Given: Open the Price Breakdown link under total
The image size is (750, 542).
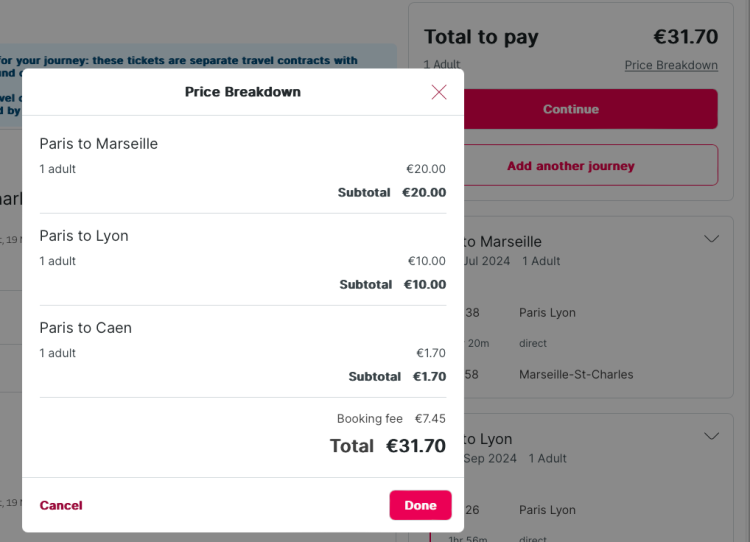Looking at the screenshot, I should point(671,65).
